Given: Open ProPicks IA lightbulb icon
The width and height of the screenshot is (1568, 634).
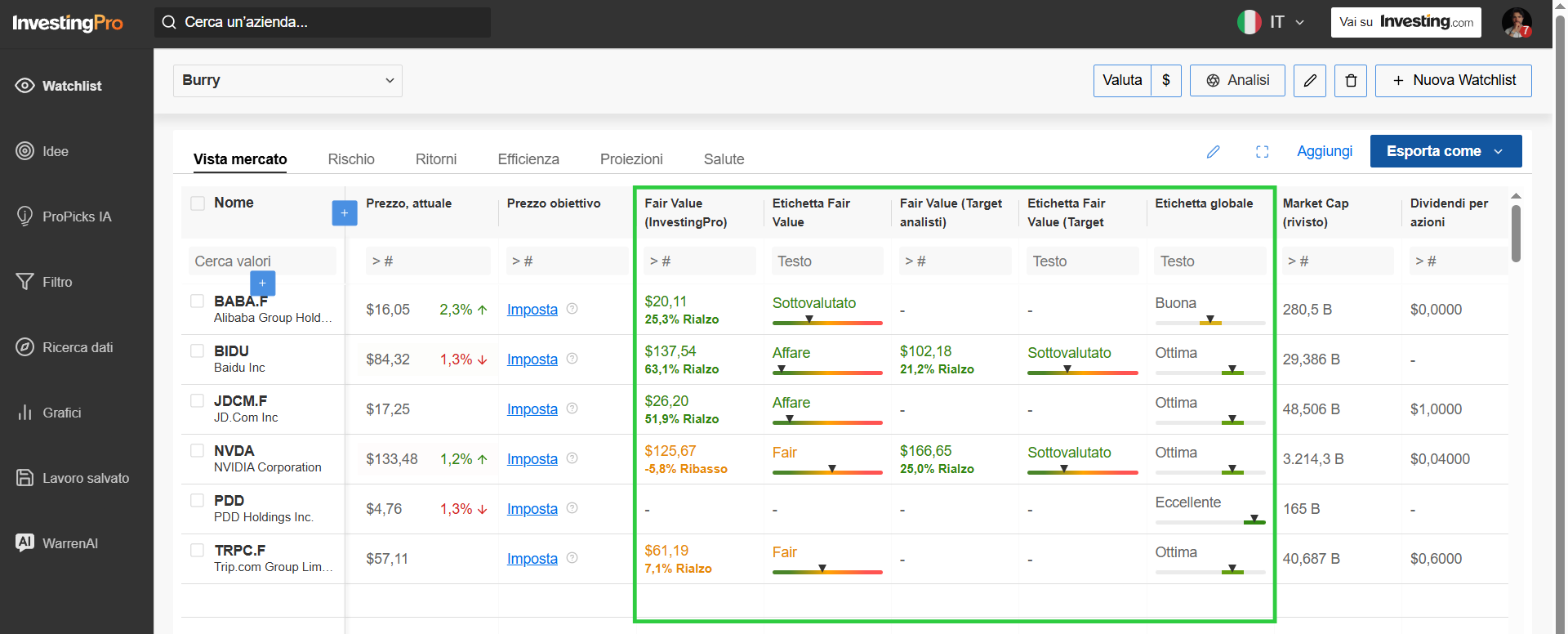Looking at the screenshot, I should coord(25,217).
